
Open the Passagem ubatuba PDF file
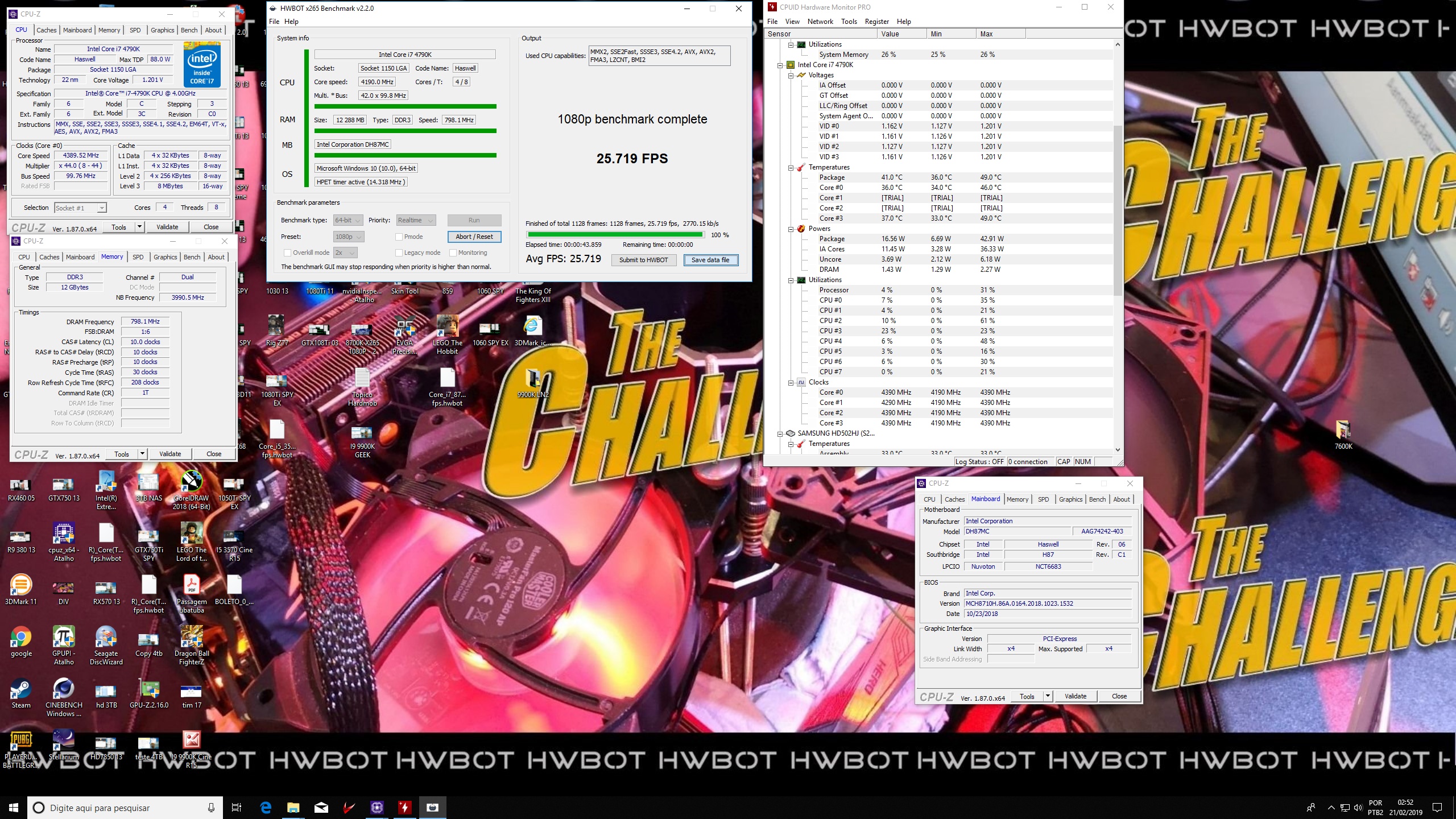click(192, 594)
